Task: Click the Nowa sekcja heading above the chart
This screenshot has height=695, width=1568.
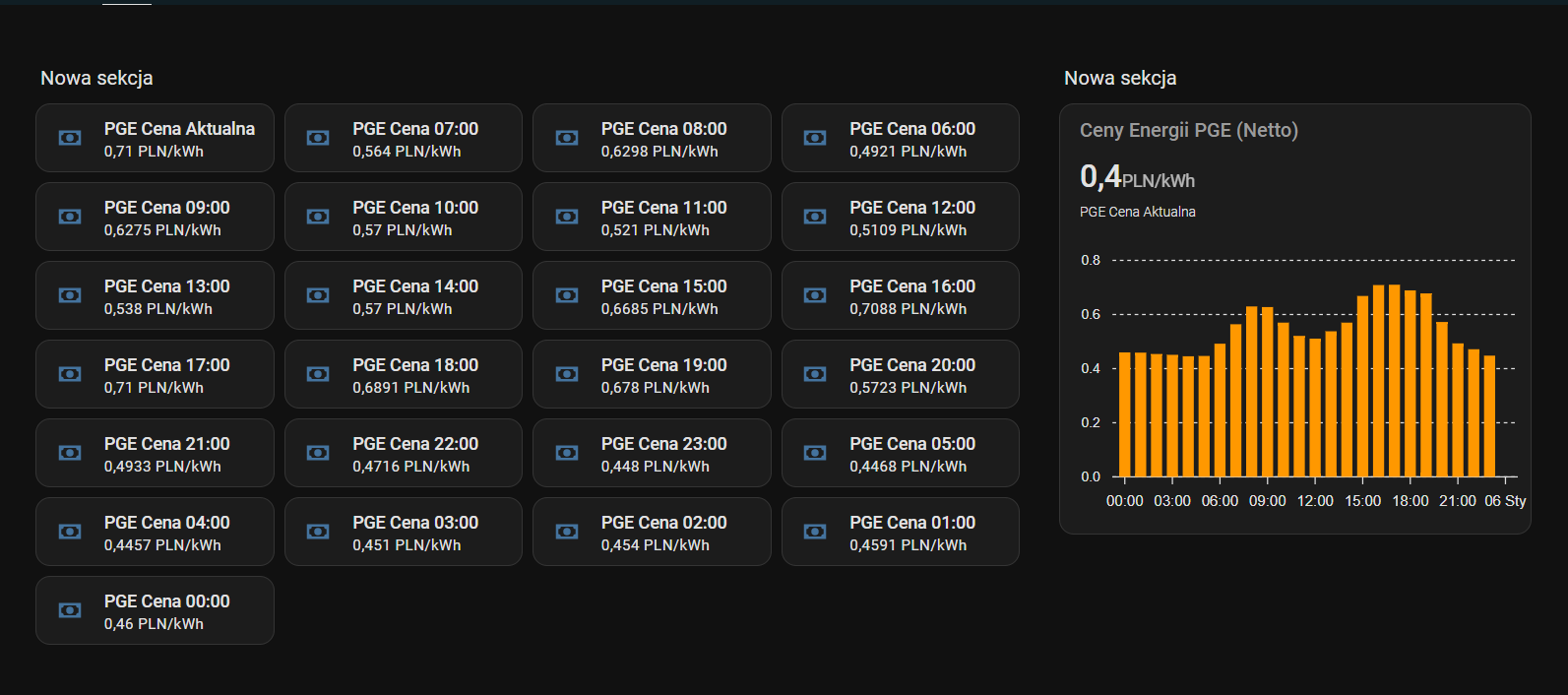Action: pyautogui.click(x=1120, y=78)
